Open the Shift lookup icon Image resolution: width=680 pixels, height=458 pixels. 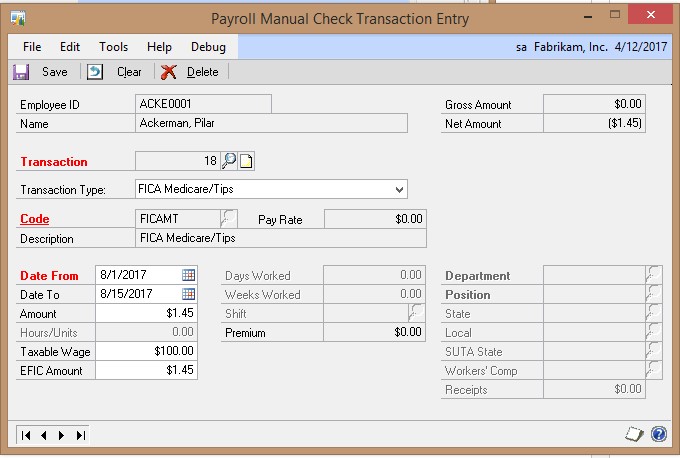[x=416, y=313]
